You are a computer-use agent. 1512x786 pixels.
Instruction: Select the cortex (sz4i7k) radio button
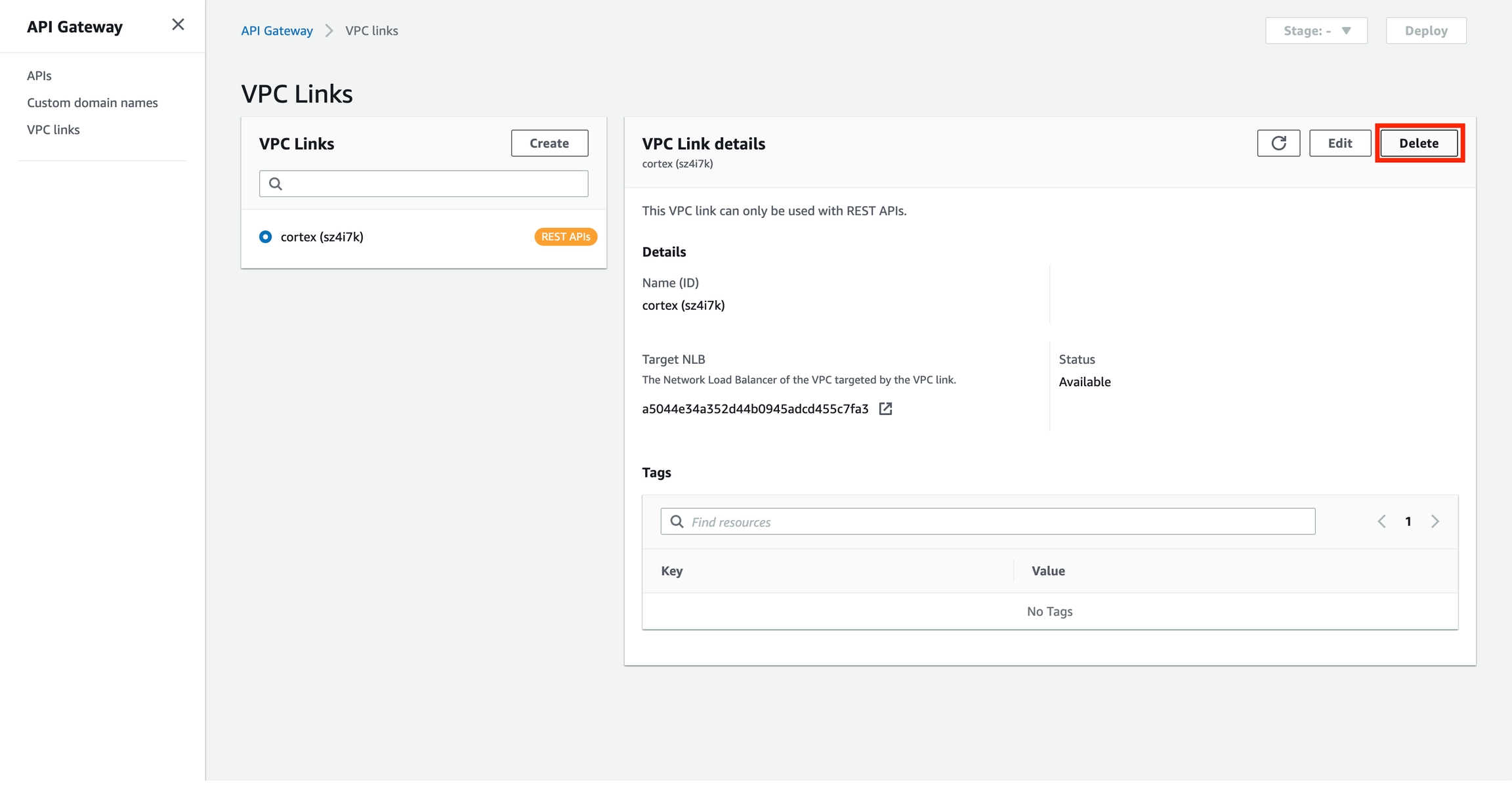(265, 237)
